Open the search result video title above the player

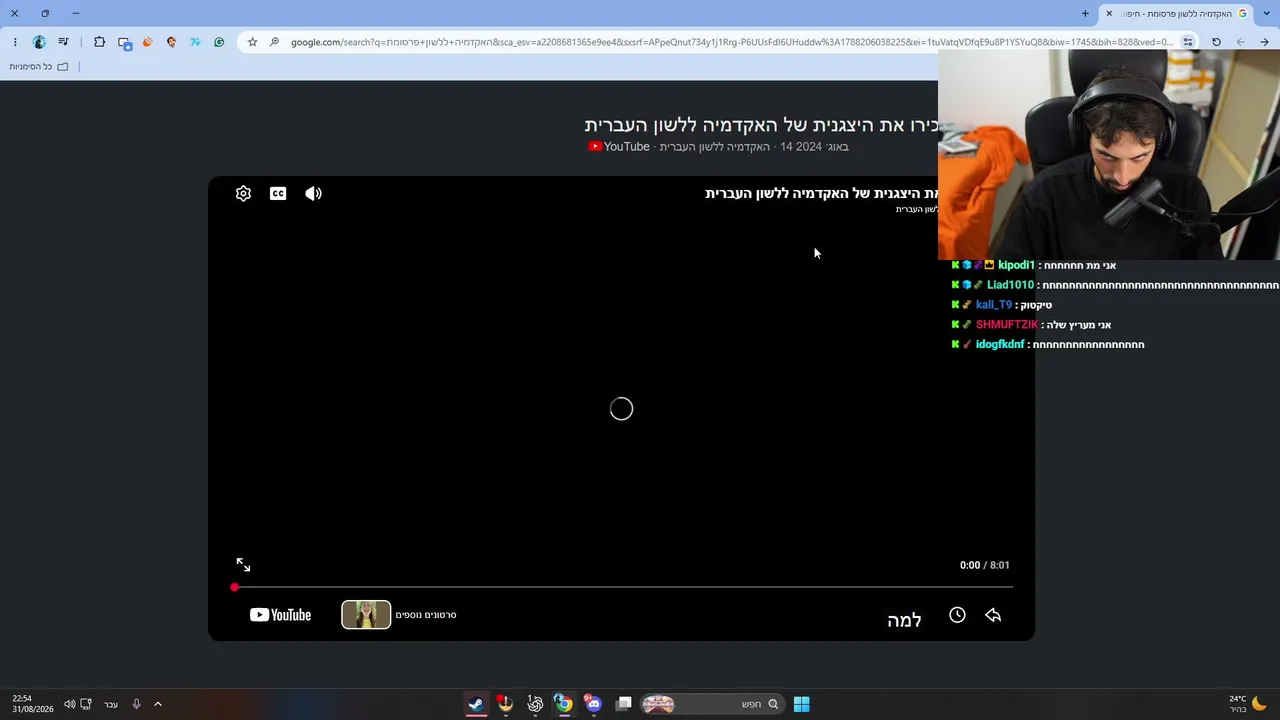coord(761,125)
